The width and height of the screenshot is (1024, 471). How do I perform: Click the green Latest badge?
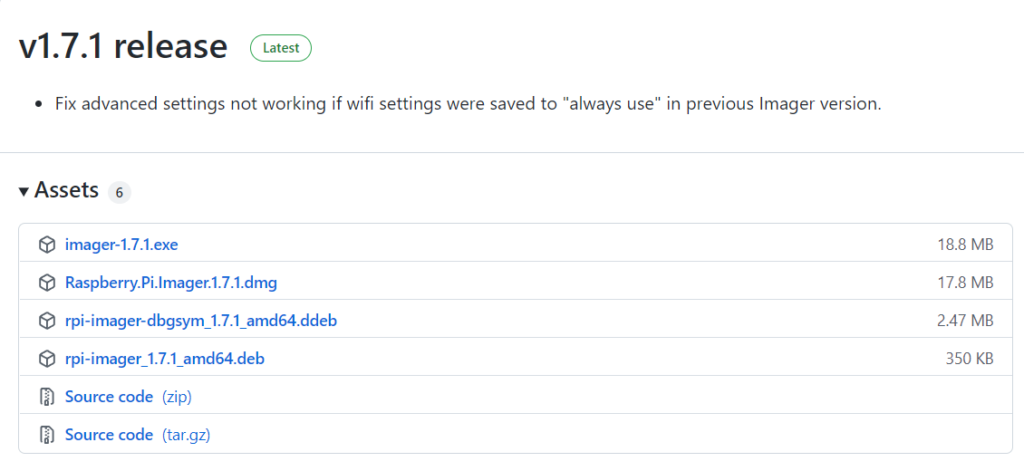pyautogui.click(x=281, y=48)
